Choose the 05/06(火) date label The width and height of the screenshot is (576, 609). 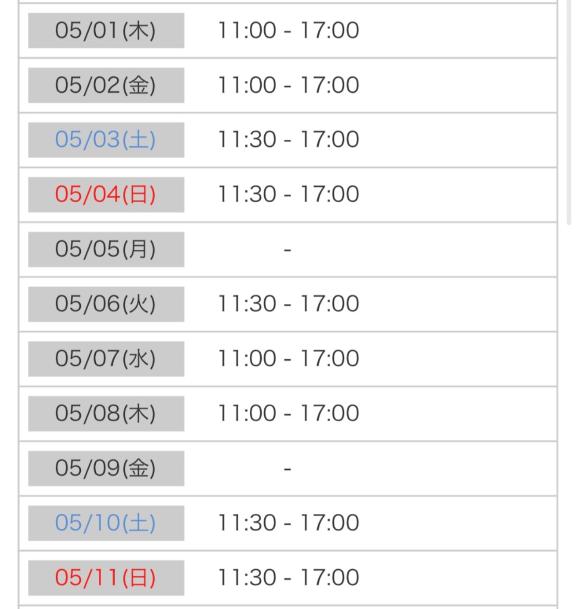pyautogui.click(x=106, y=304)
